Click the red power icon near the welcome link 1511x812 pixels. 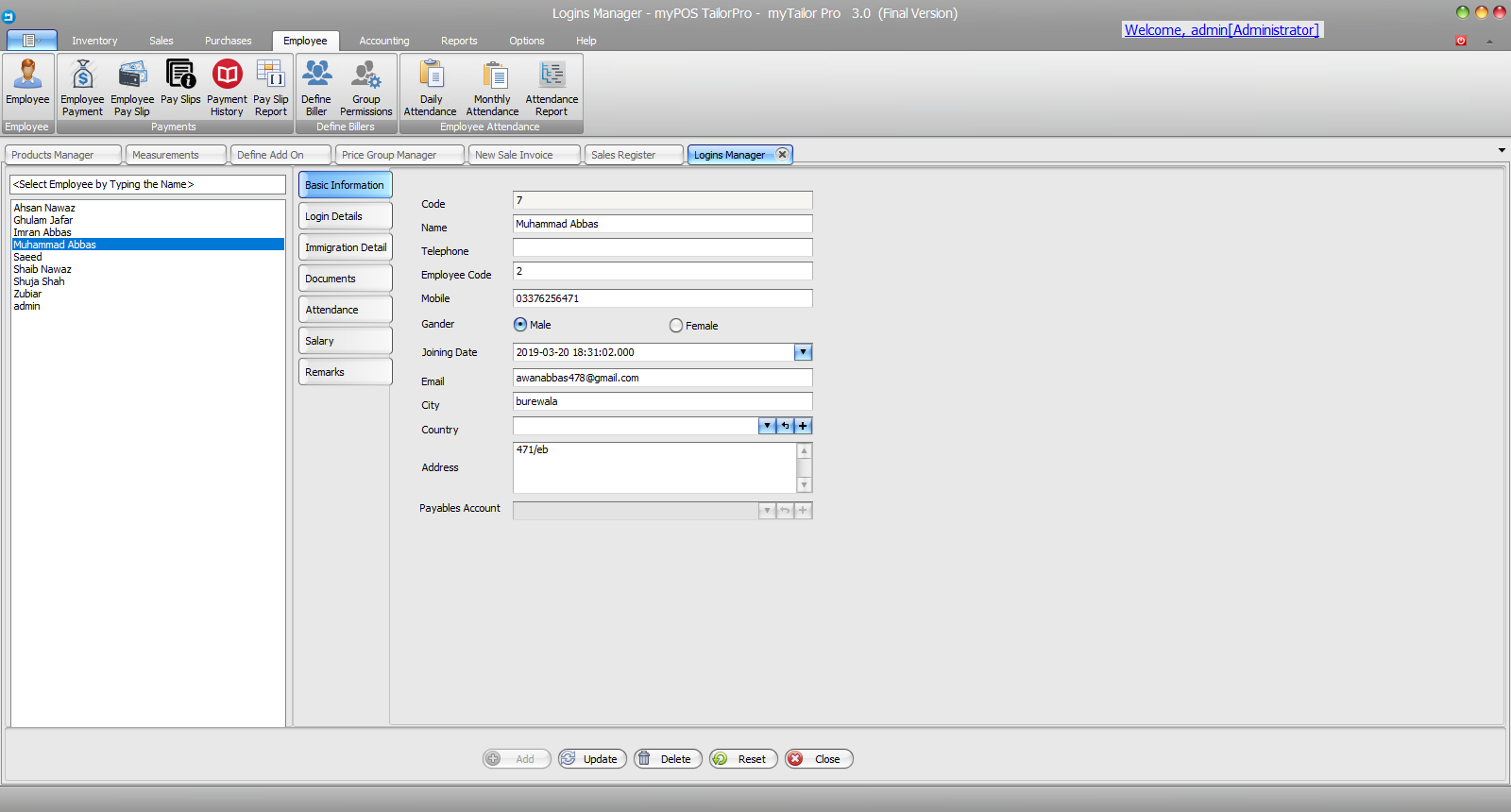pyautogui.click(x=1461, y=41)
